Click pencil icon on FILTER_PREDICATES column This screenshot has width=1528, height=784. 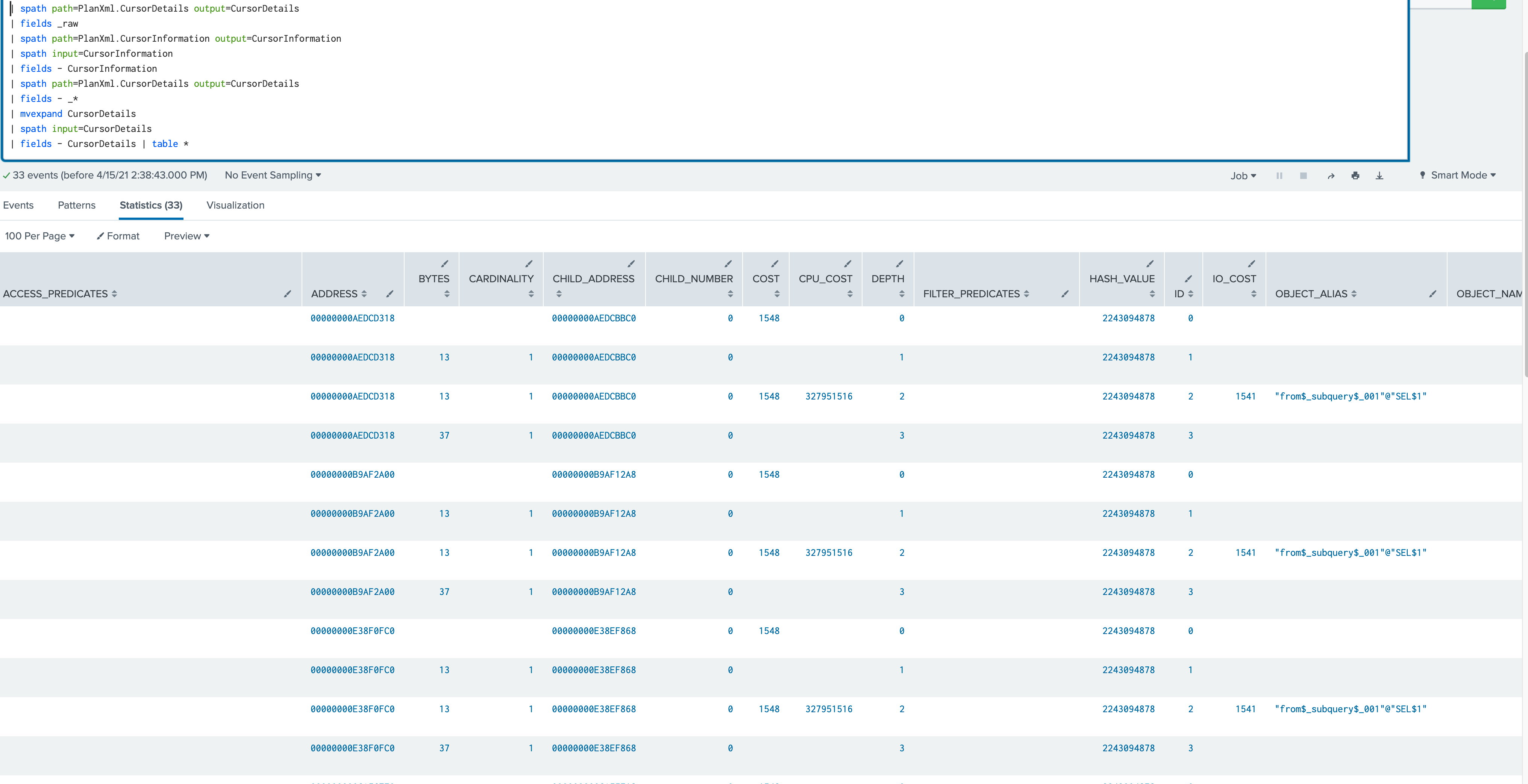(1065, 294)
